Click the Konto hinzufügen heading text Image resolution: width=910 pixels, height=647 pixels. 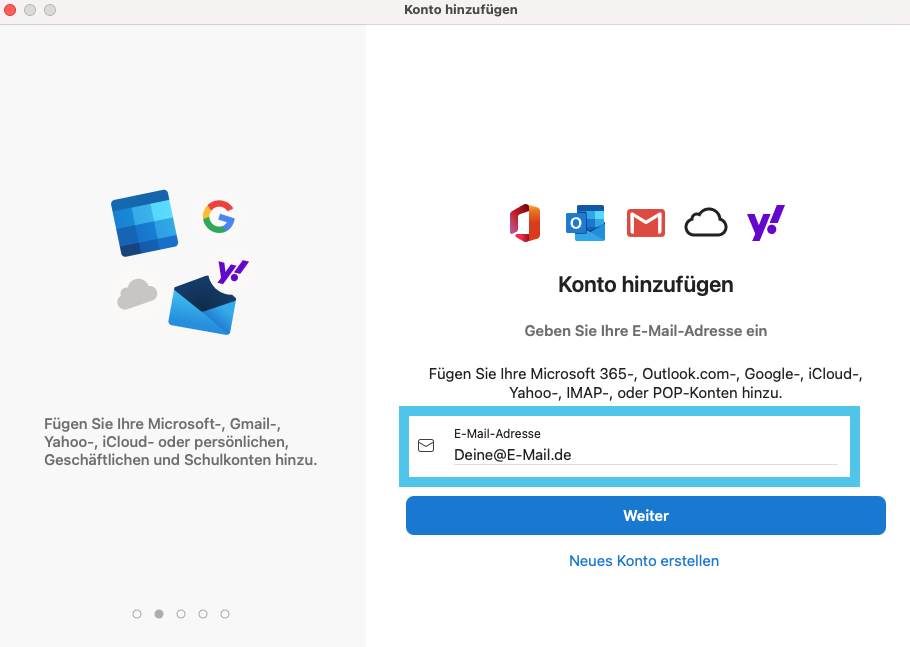[645, 284]
